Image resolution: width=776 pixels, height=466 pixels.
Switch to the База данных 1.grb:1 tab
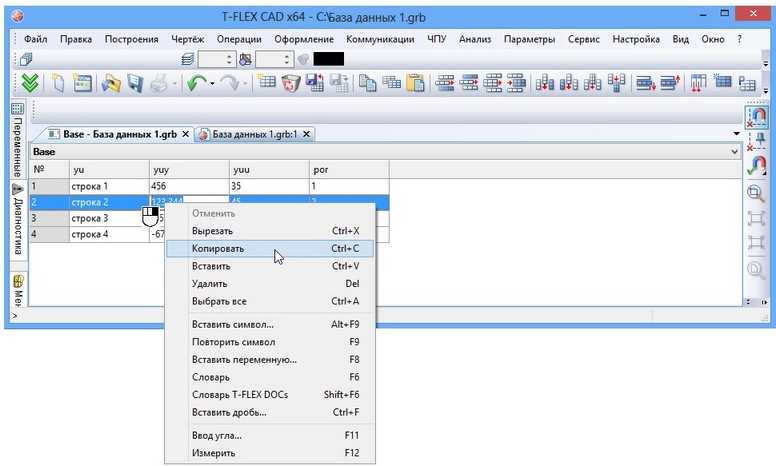coord(254,134)
